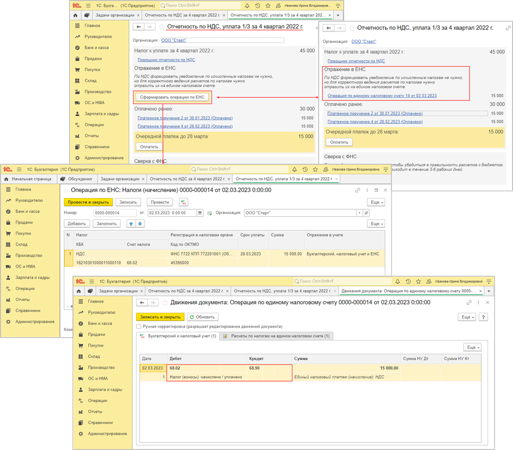Image resolution: width=513 pixels, height=450 pixels.
Task: Open tab list dropdown in the top window tab bar
Action: 338,15
